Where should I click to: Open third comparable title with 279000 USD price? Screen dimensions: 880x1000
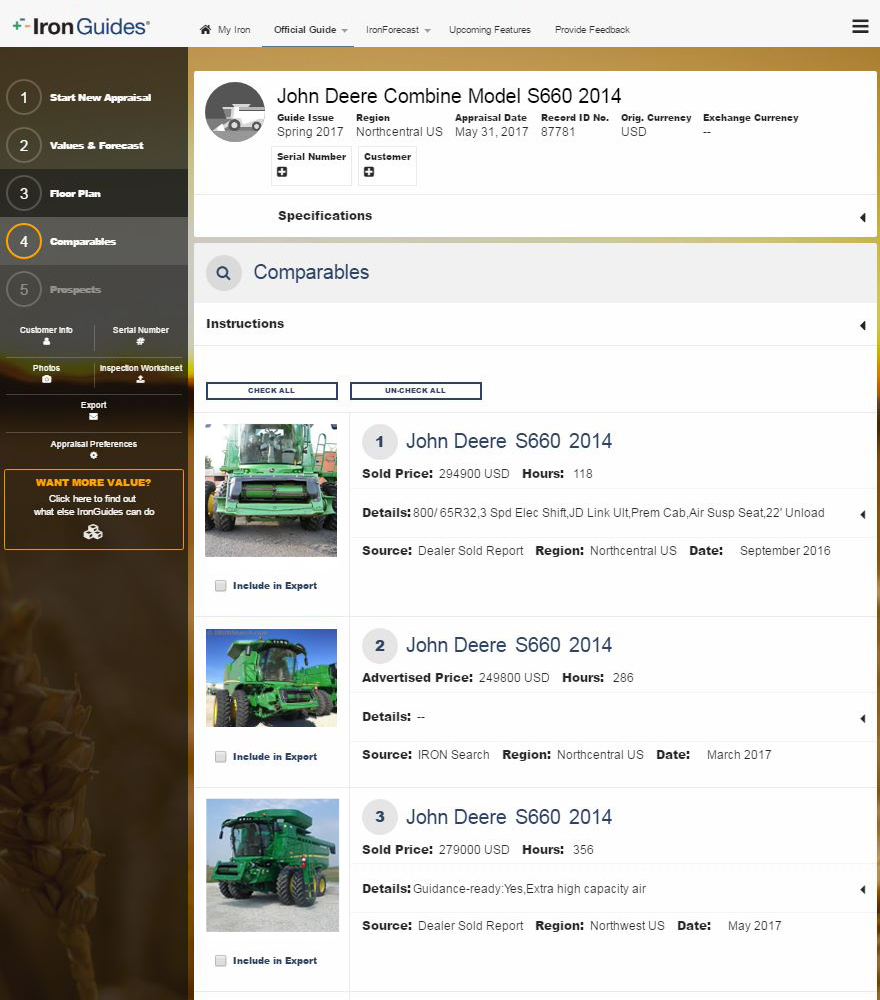pos(509,816)
